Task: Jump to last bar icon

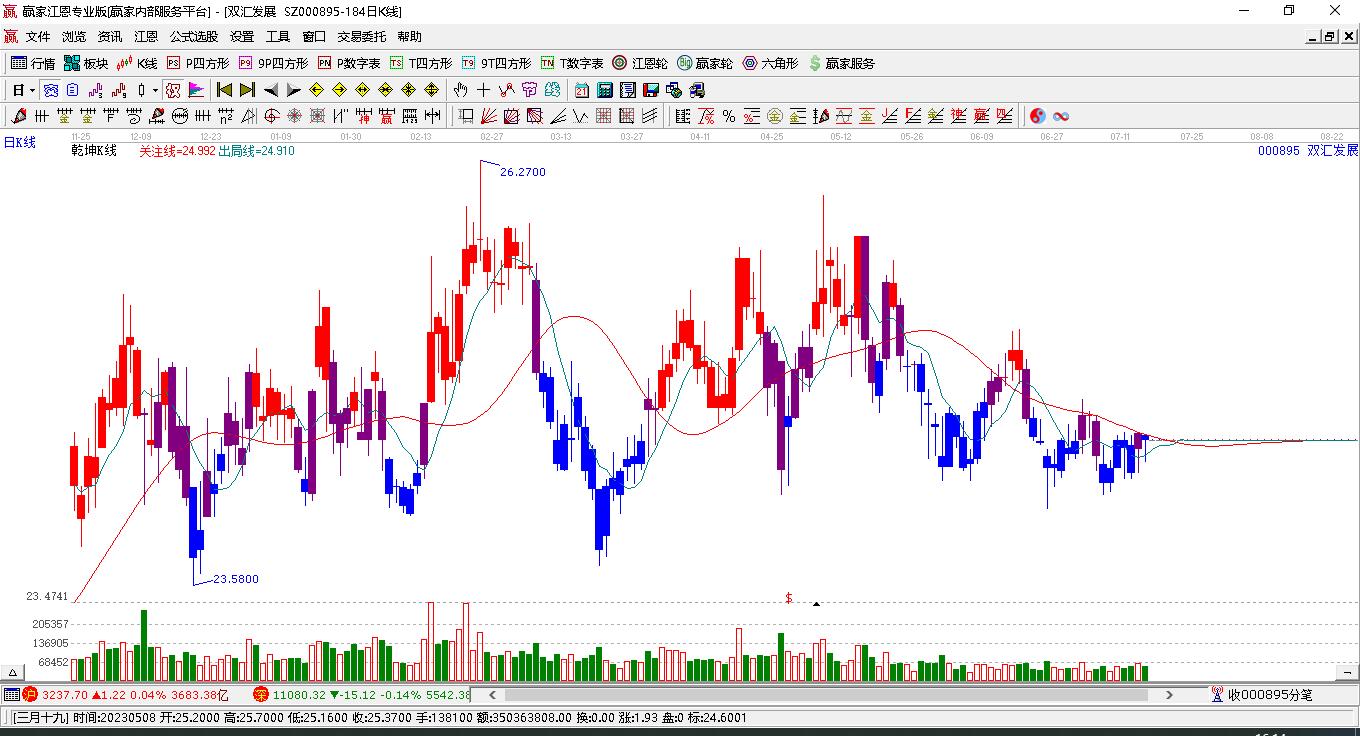Action: tap(246, 90)
